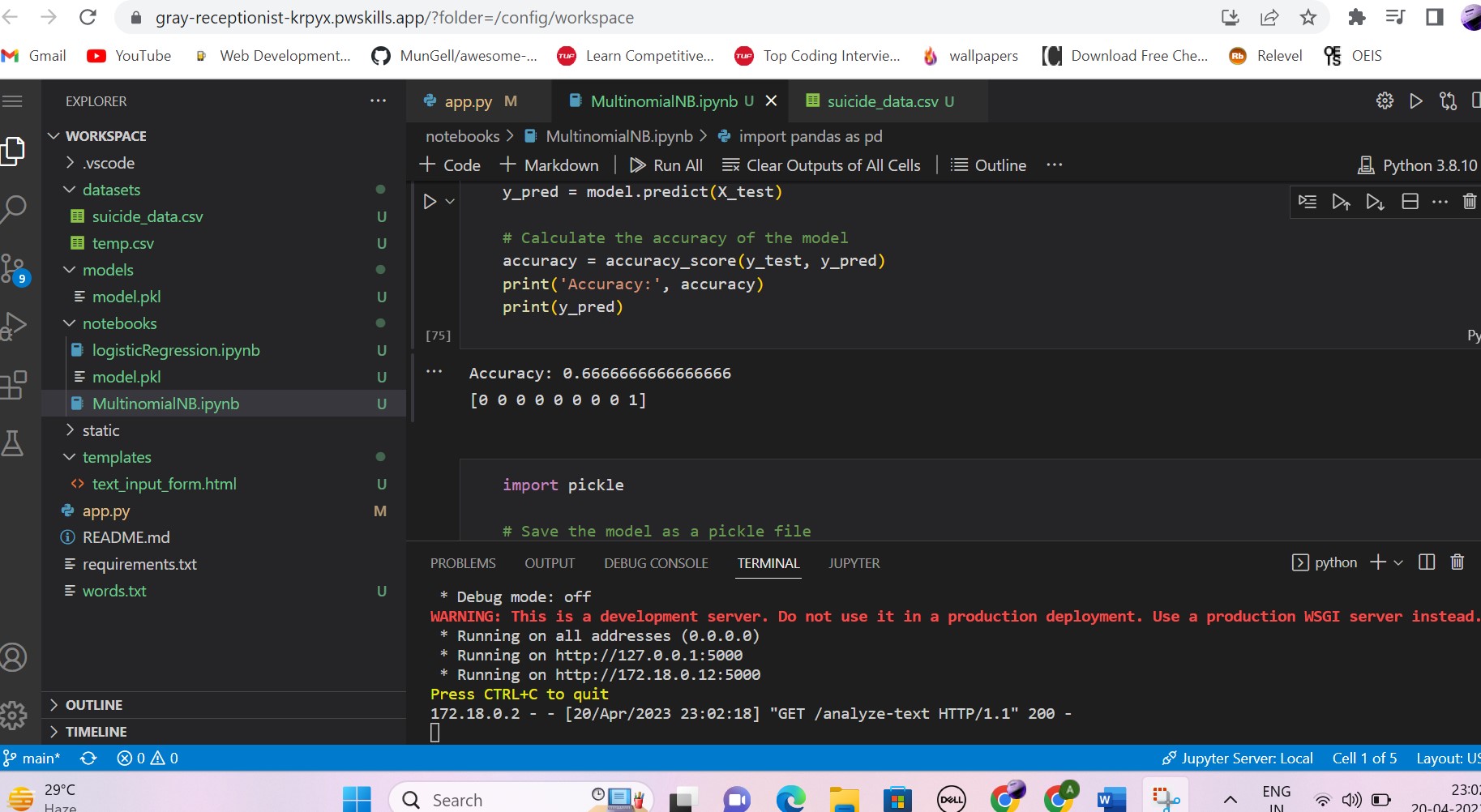The height and width of the screenshot is (812, 1481).
Task: Click the browser address bar
Action: point(665,18)
